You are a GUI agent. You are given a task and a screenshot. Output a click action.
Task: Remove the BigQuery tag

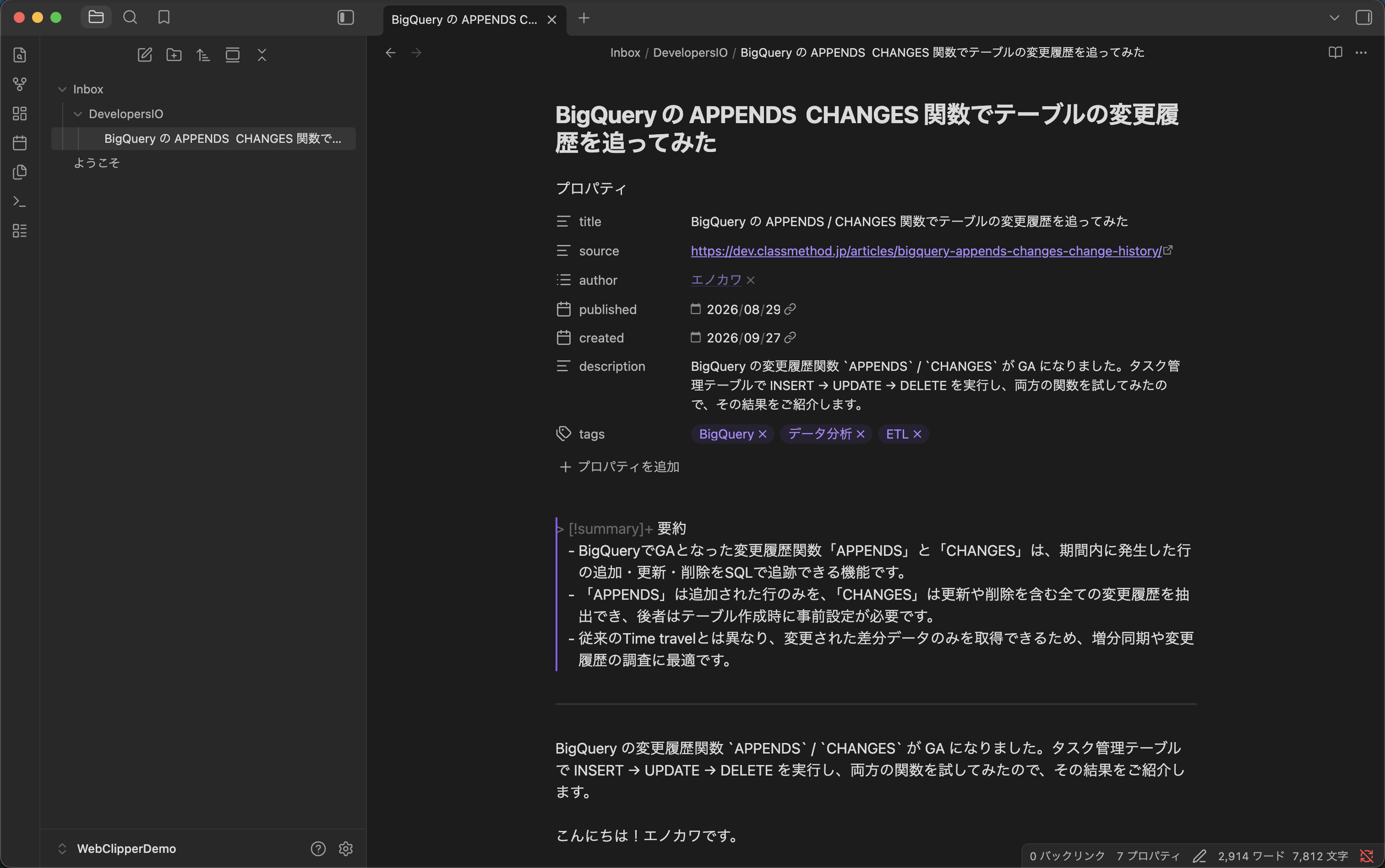click(x=763, y=434)
